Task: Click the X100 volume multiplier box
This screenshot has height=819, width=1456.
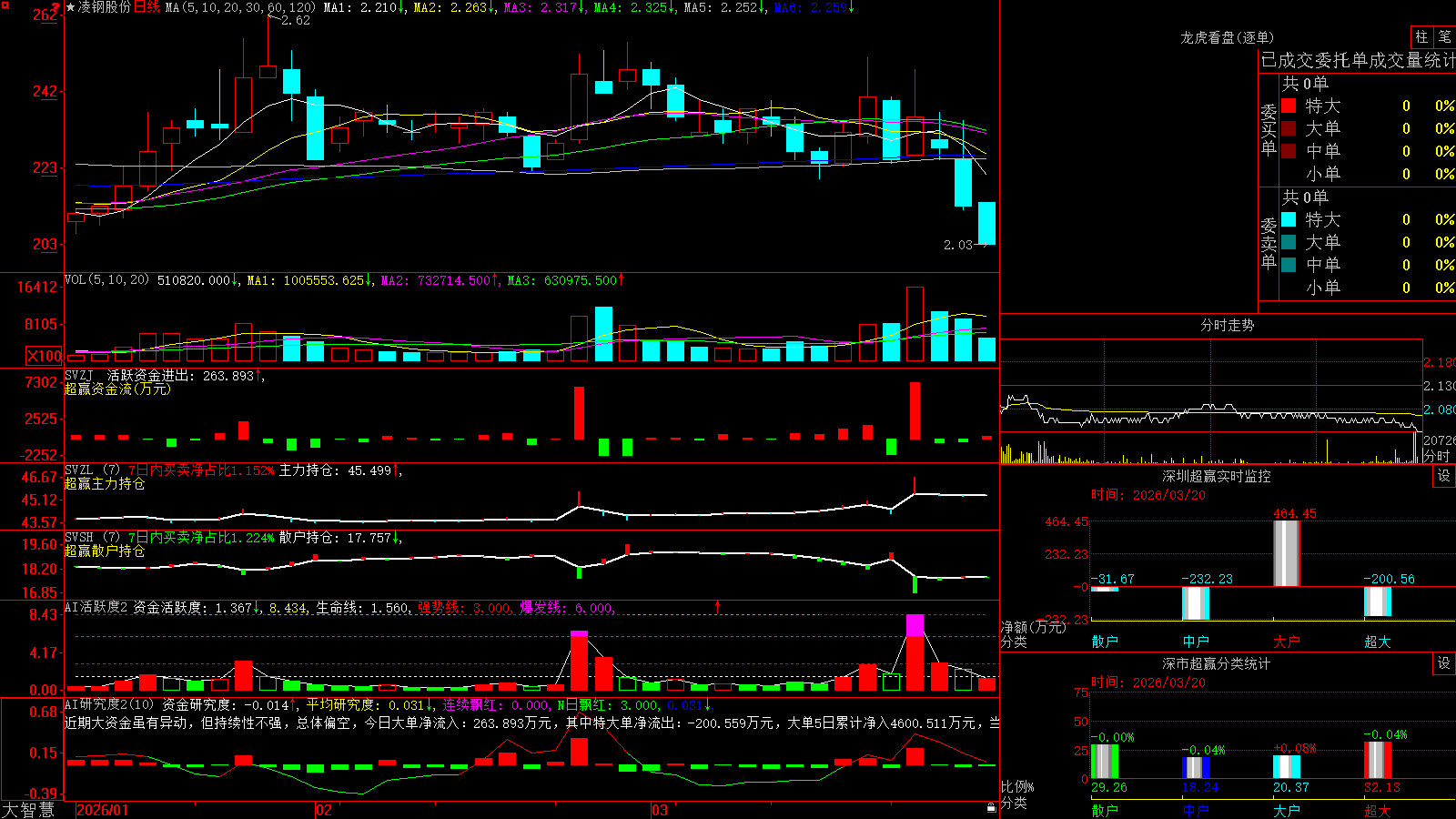Action: click(45, 356)
